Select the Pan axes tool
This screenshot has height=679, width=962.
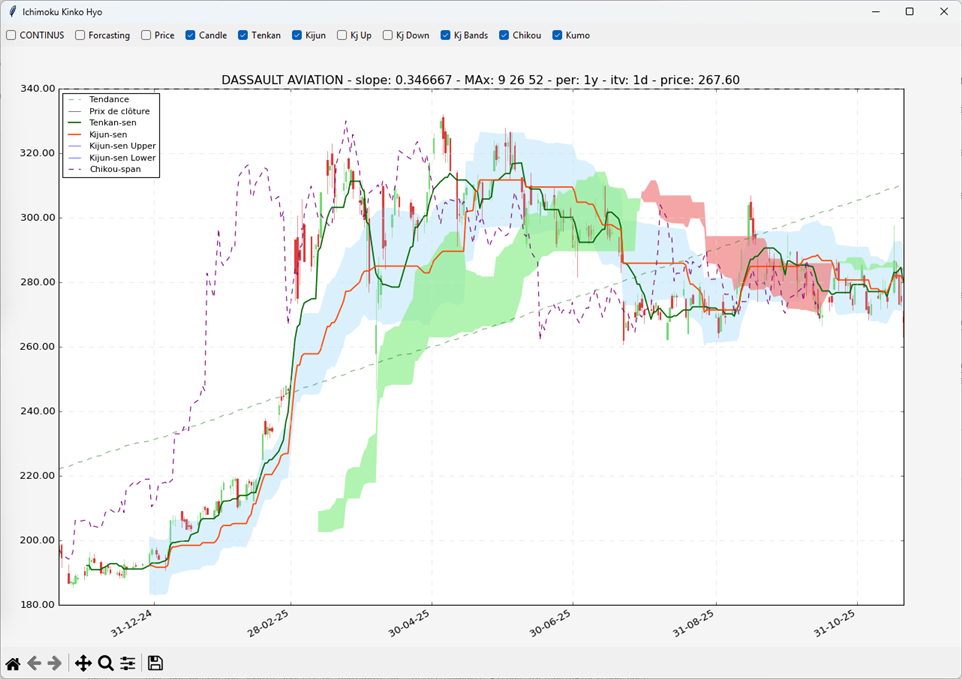pyautogui.click(x=83, y=663)
